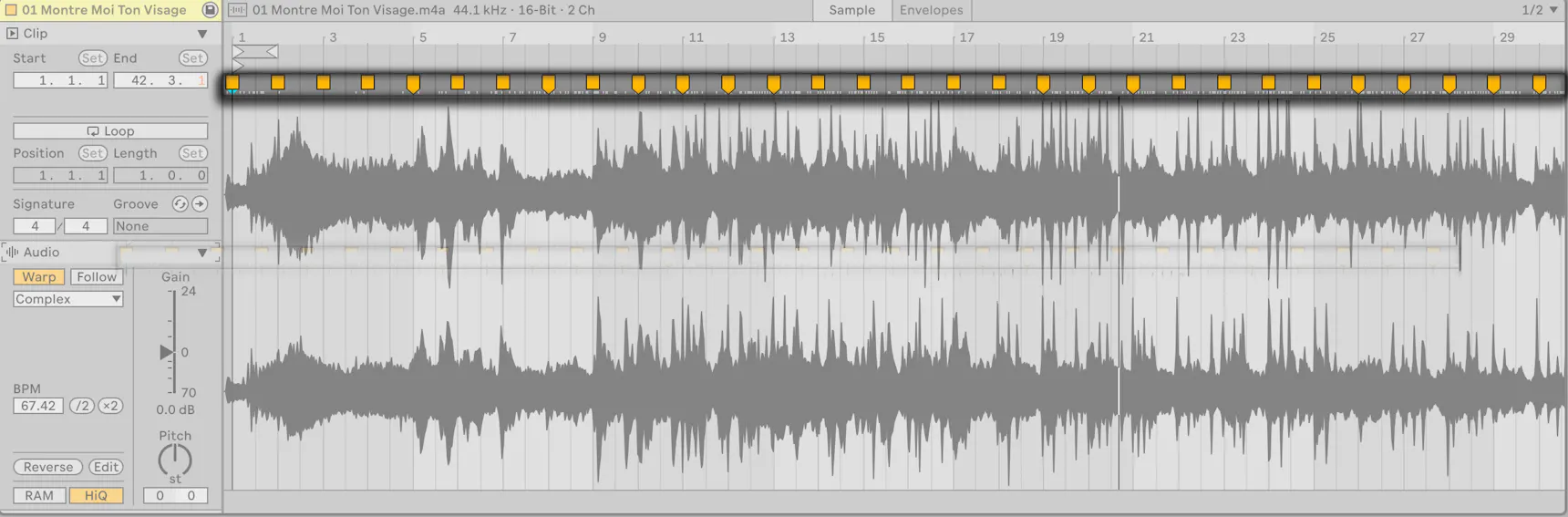Select the warp marker at bar 3

tap(323, 83)
